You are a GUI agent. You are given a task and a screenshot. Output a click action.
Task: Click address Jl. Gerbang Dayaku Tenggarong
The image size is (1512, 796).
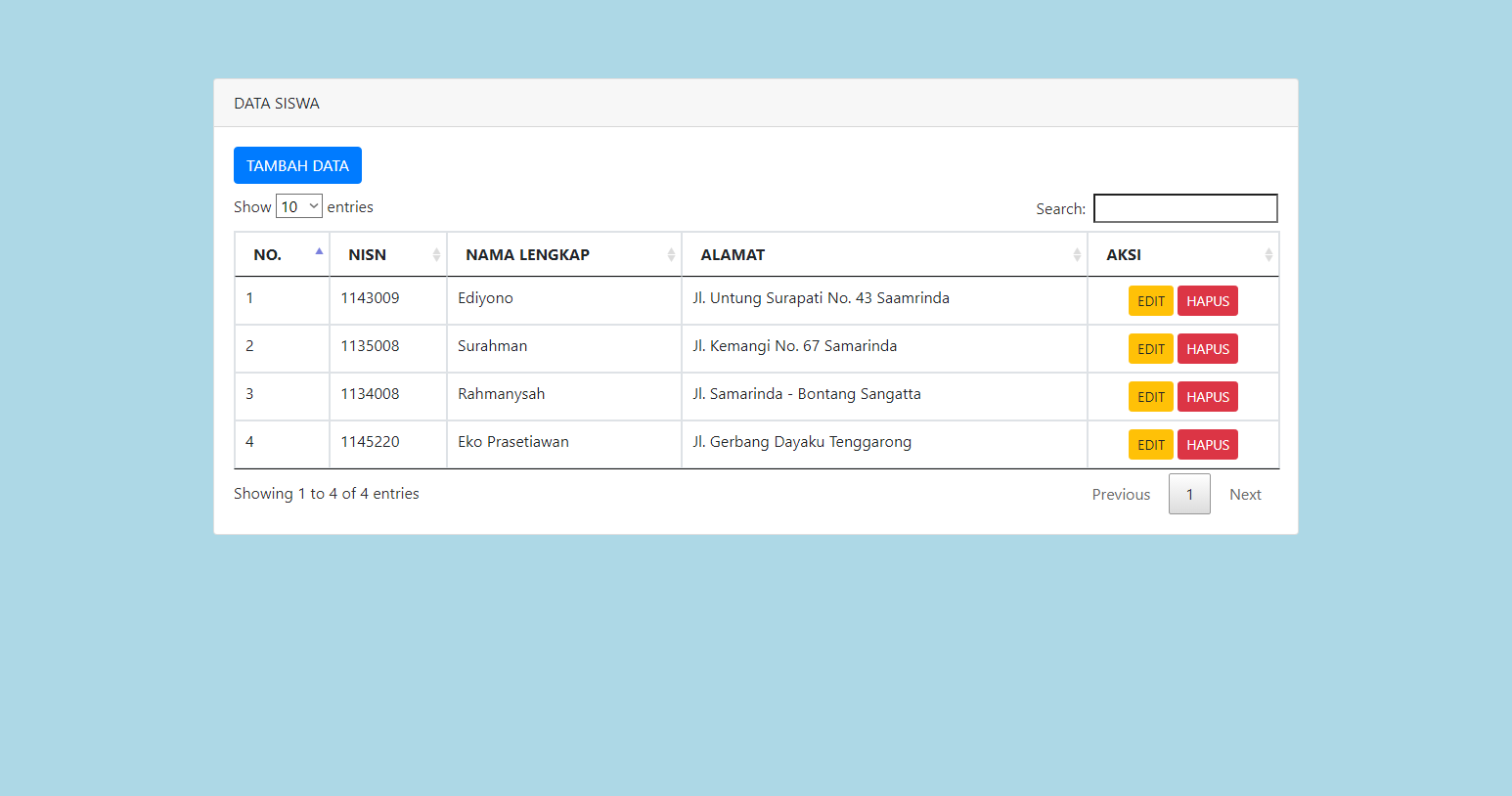tap(802, 442)
